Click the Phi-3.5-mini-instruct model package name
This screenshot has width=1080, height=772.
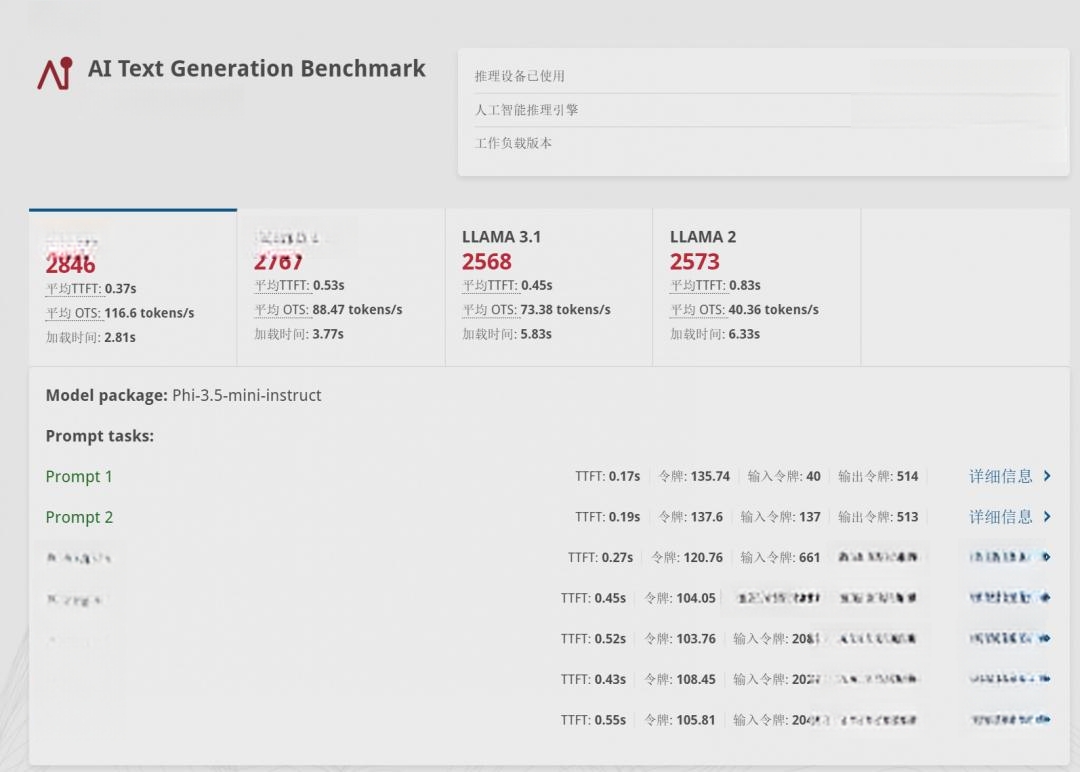247,395
